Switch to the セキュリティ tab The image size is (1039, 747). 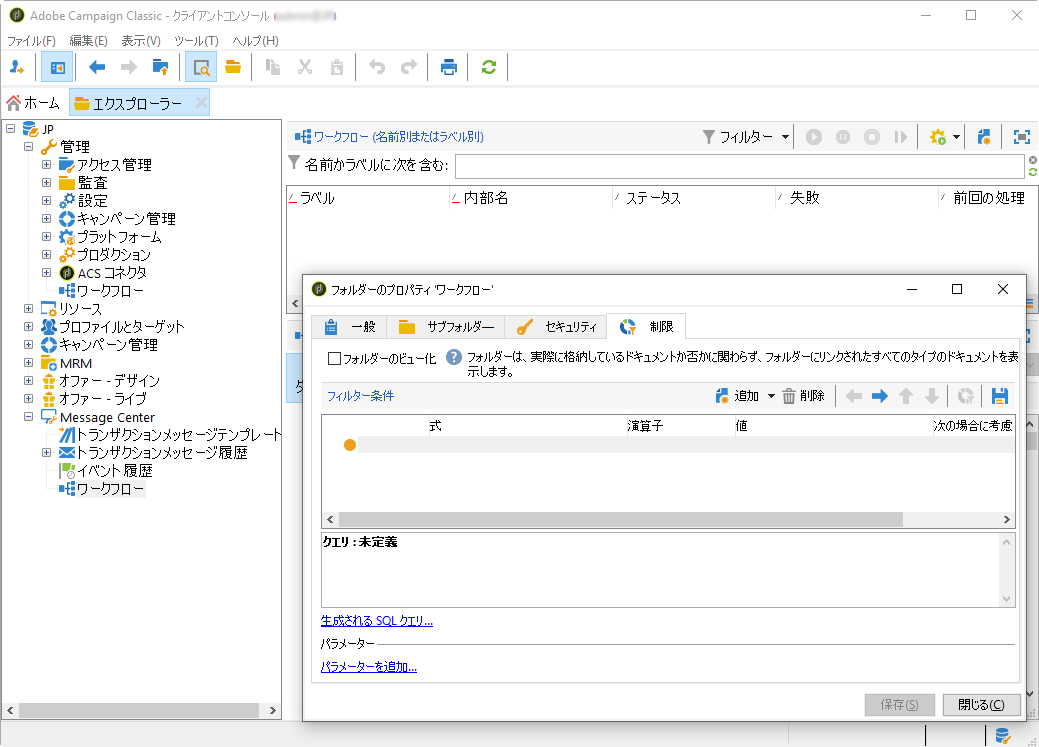(x=556, y=327)
